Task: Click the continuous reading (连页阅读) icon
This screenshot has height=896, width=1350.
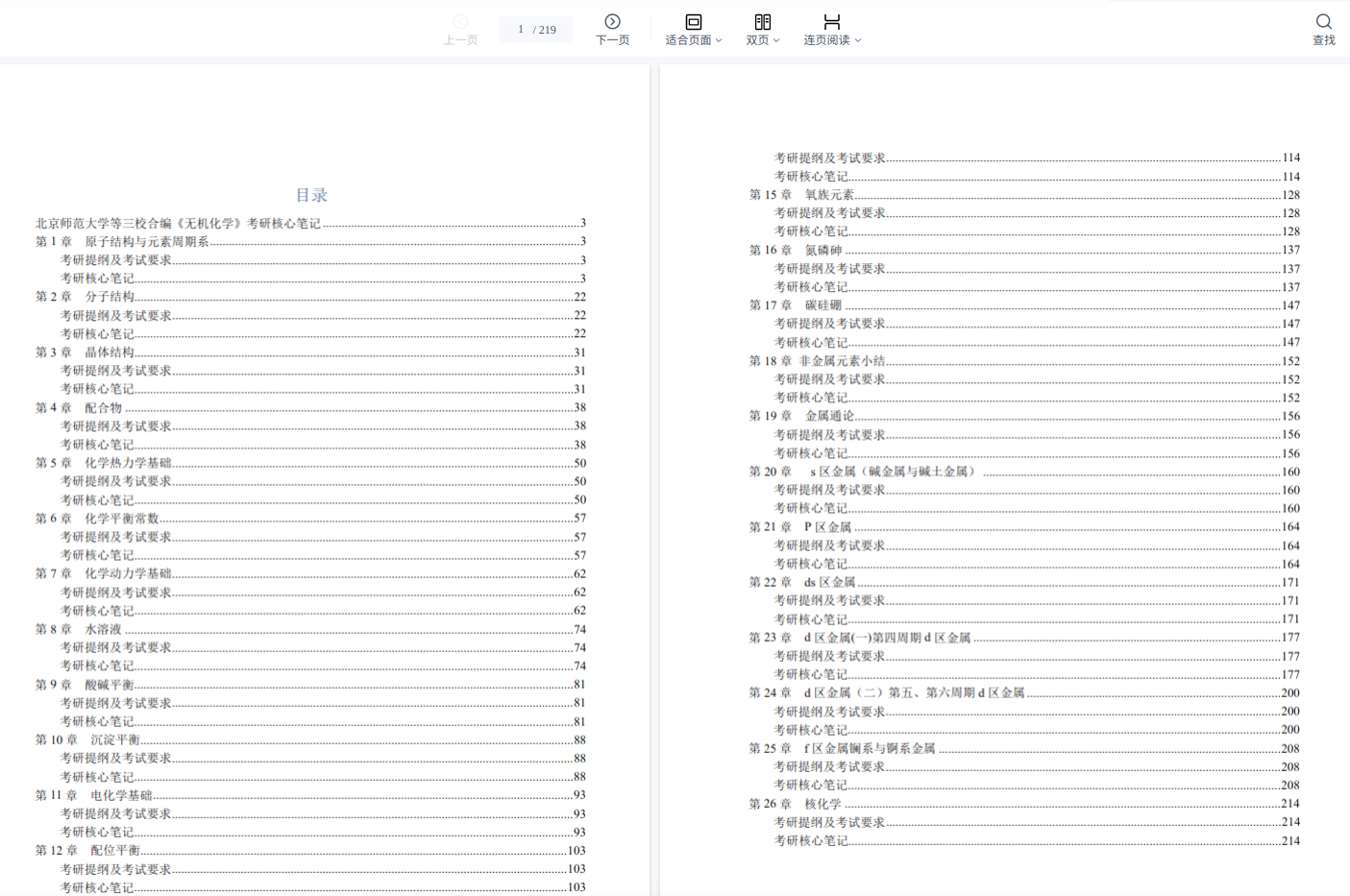Action: [x=831, y=22]
